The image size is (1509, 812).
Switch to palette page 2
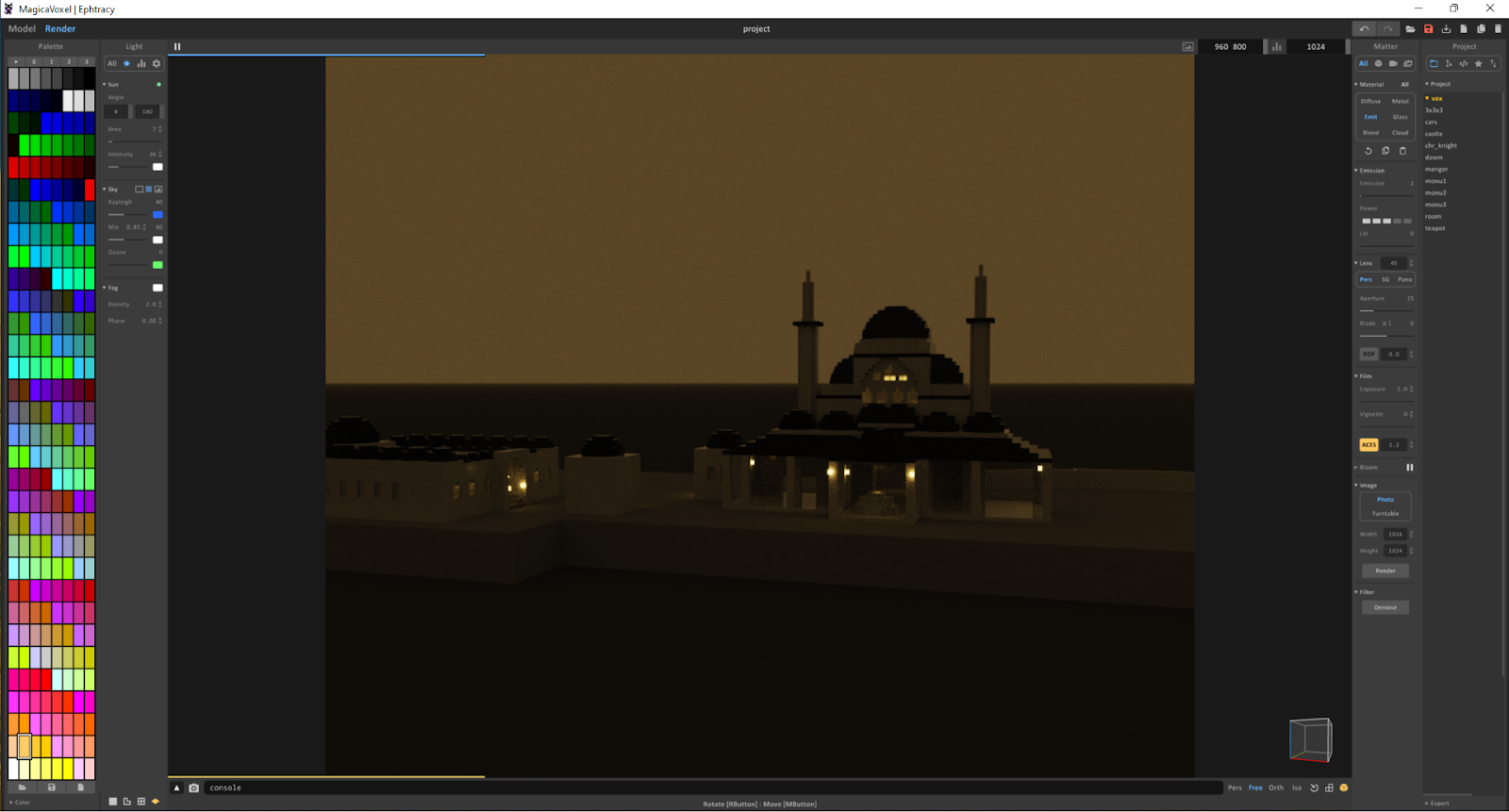69,61
